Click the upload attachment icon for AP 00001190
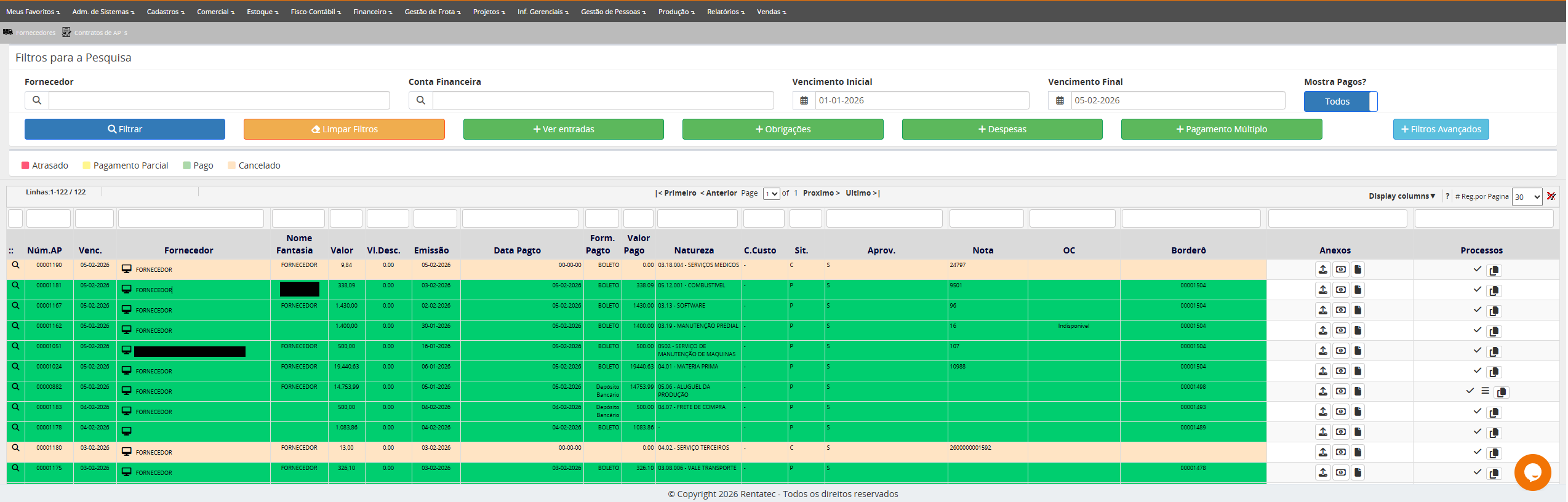Image resolution: width=1568 pixels, height=502 pixels. point(1322,269)
